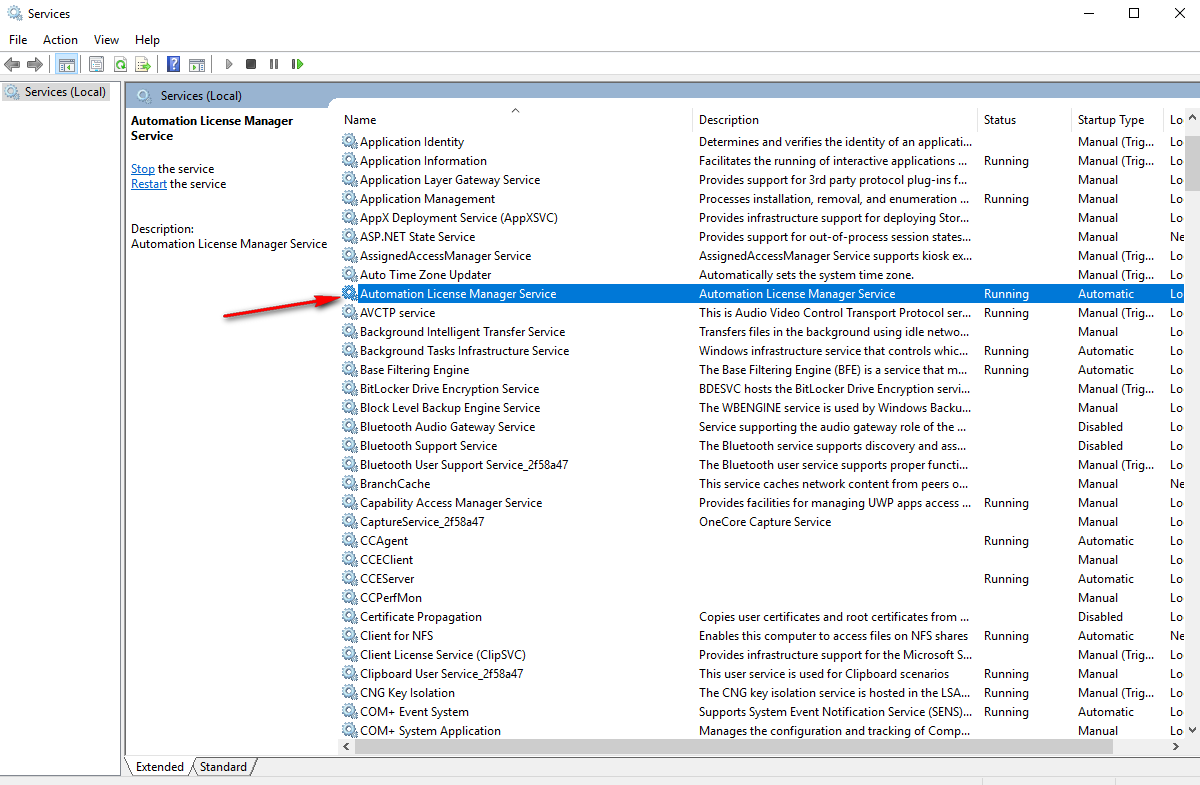Viewport: 1200px width, 785px height.
Task: Refresh the services list via toolbar
Action: 120,64
